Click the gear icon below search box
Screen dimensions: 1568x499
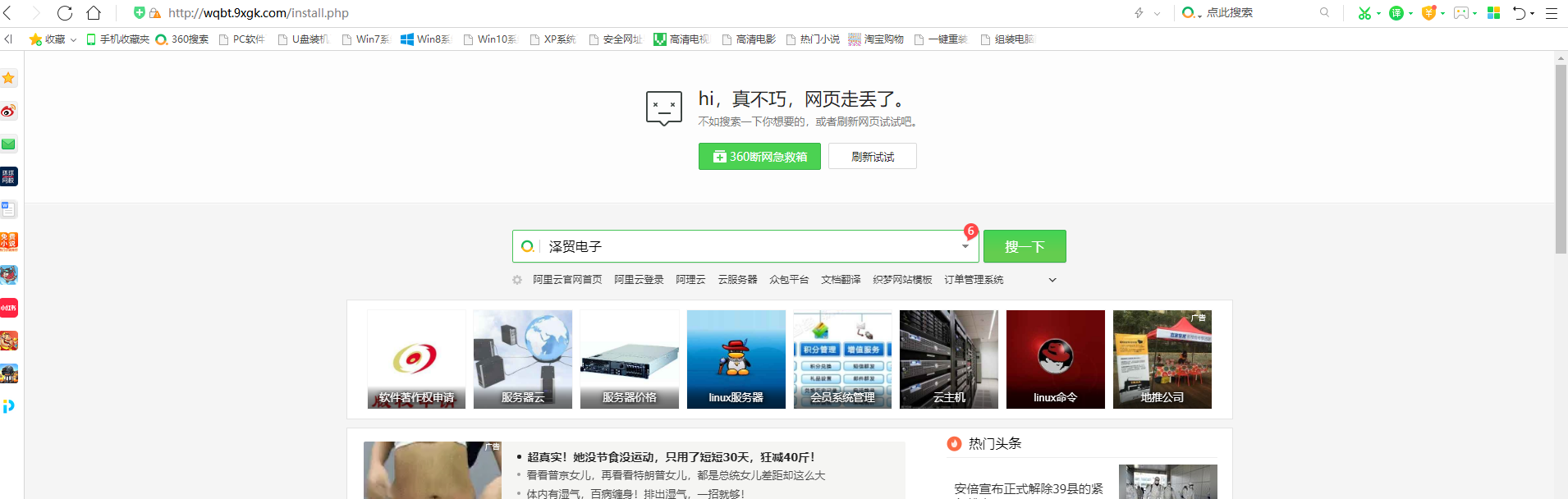[517, 280]
